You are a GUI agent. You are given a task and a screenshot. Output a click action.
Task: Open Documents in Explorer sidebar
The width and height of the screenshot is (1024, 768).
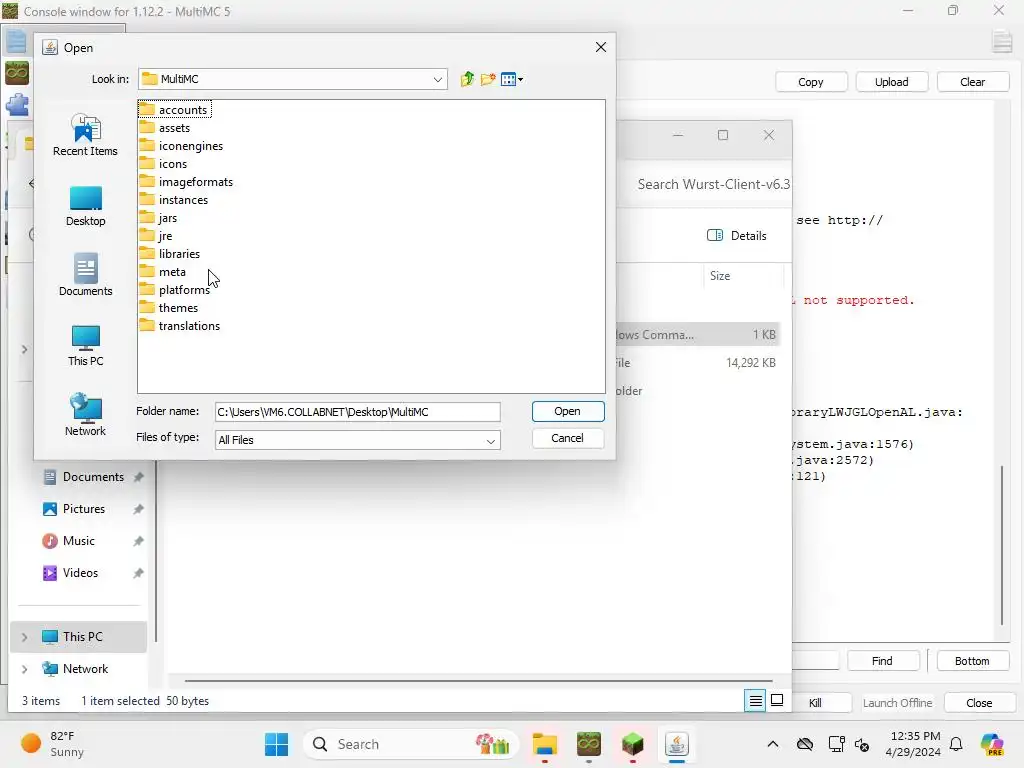(x=93, y=477)
